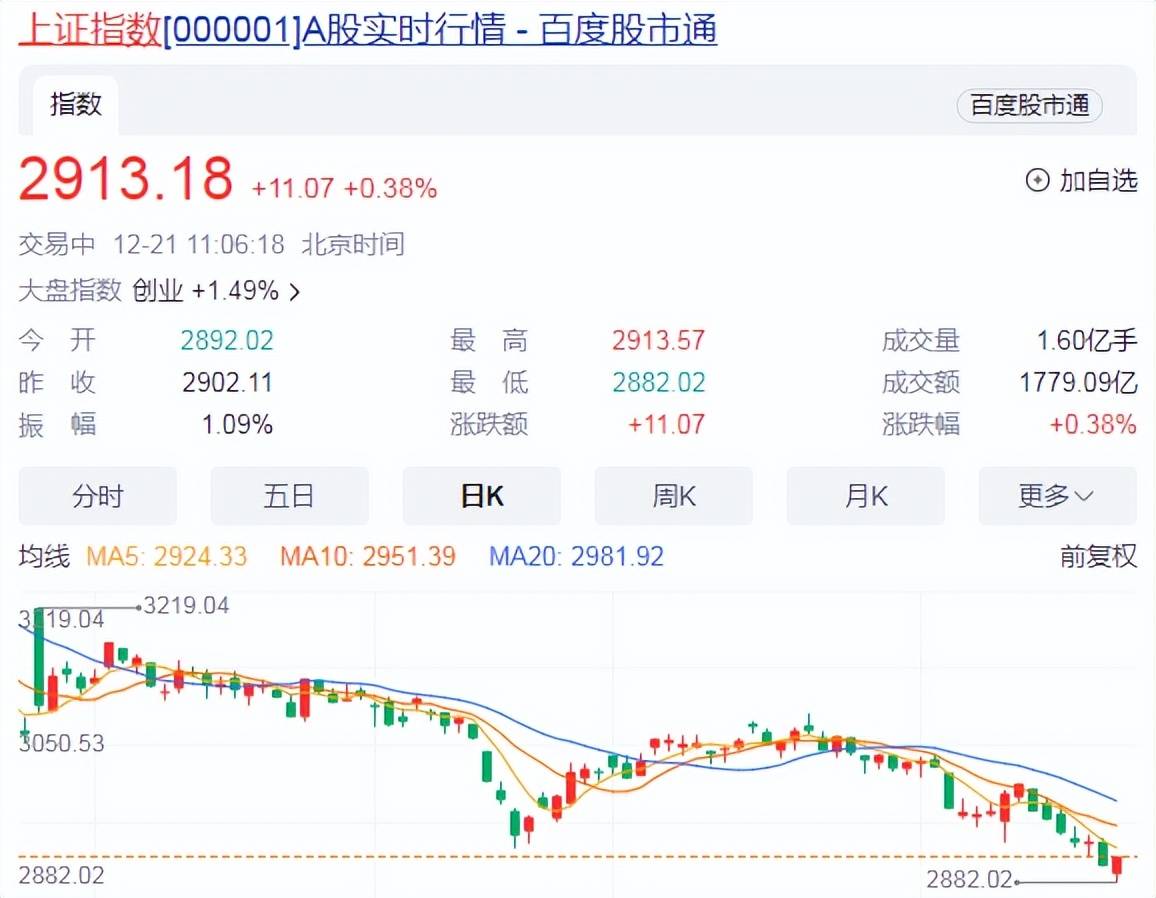
Task: Click the MA5: 2924.33 label
Action: tap(167, 556)
